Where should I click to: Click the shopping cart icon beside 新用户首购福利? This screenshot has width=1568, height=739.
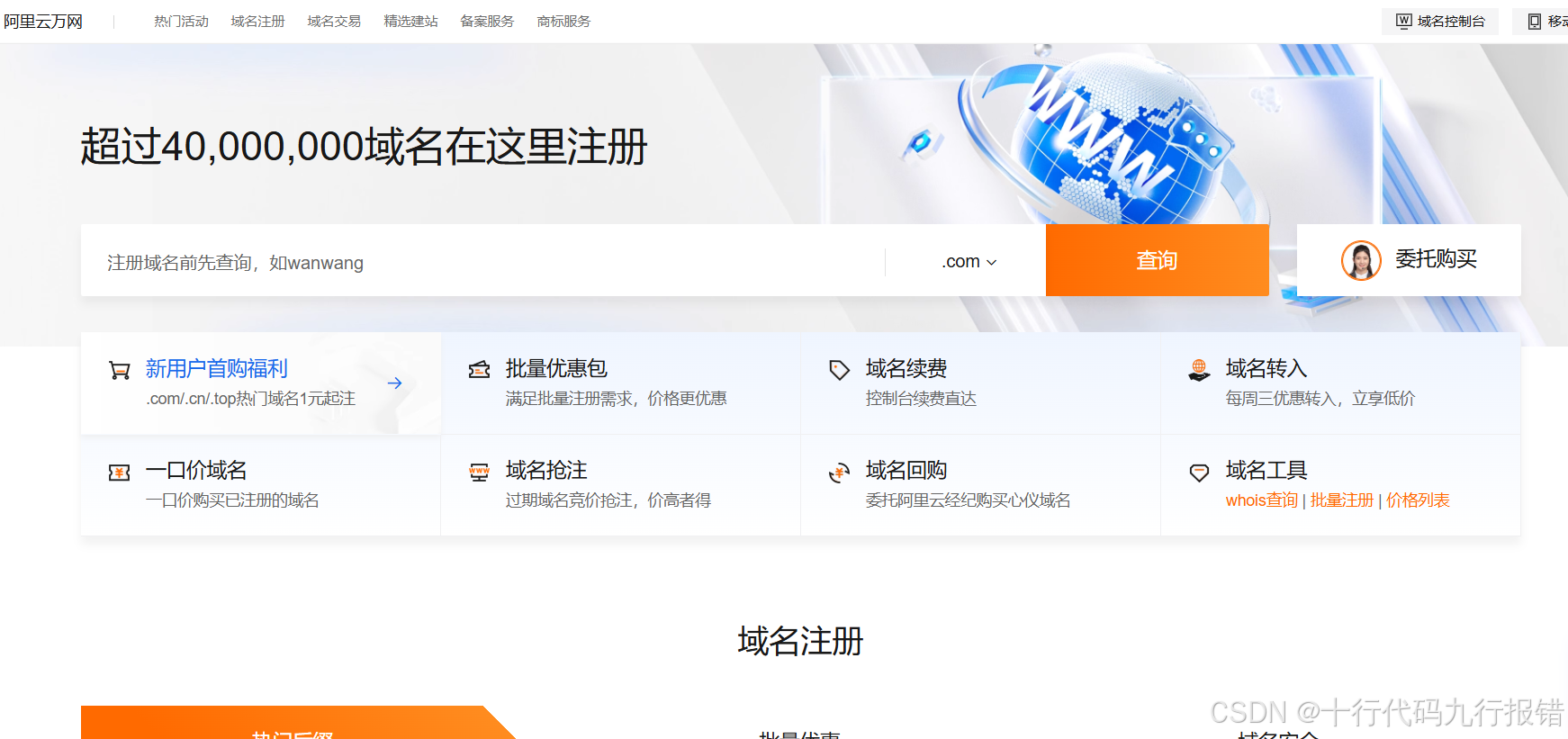click(x=120, y=370)
